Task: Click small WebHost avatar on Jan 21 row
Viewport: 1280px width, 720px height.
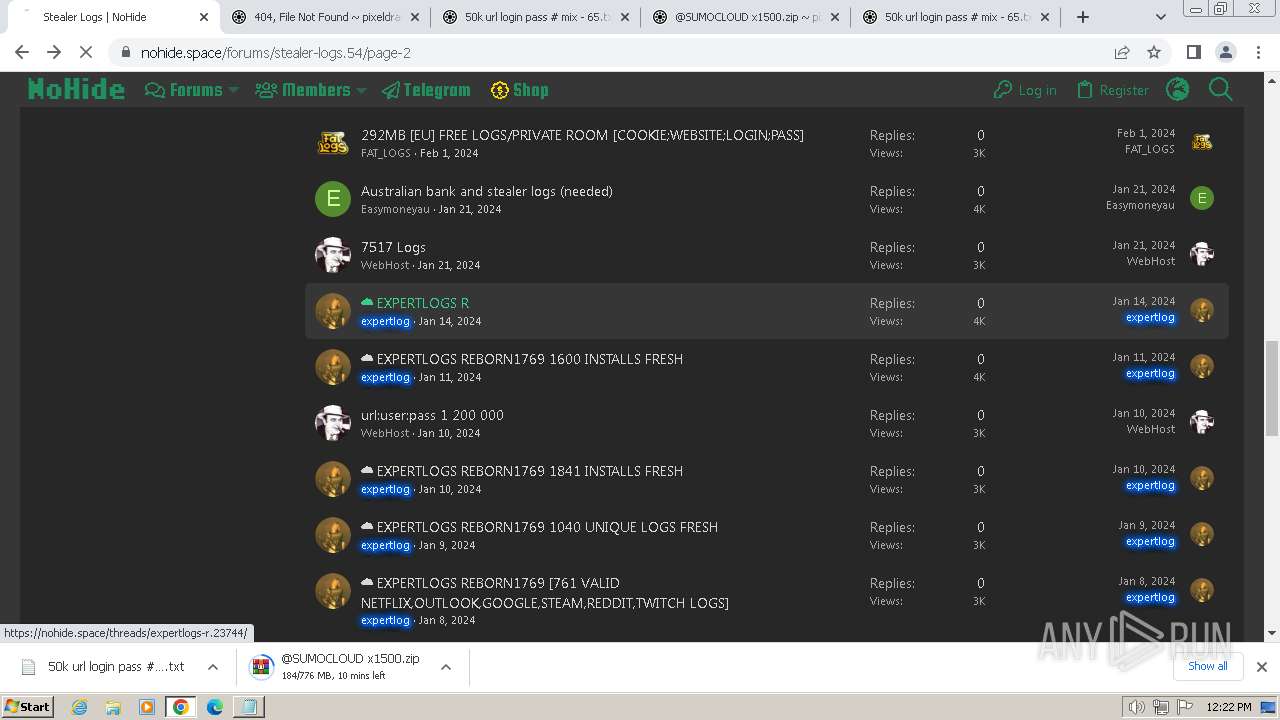Action: 1202,254
